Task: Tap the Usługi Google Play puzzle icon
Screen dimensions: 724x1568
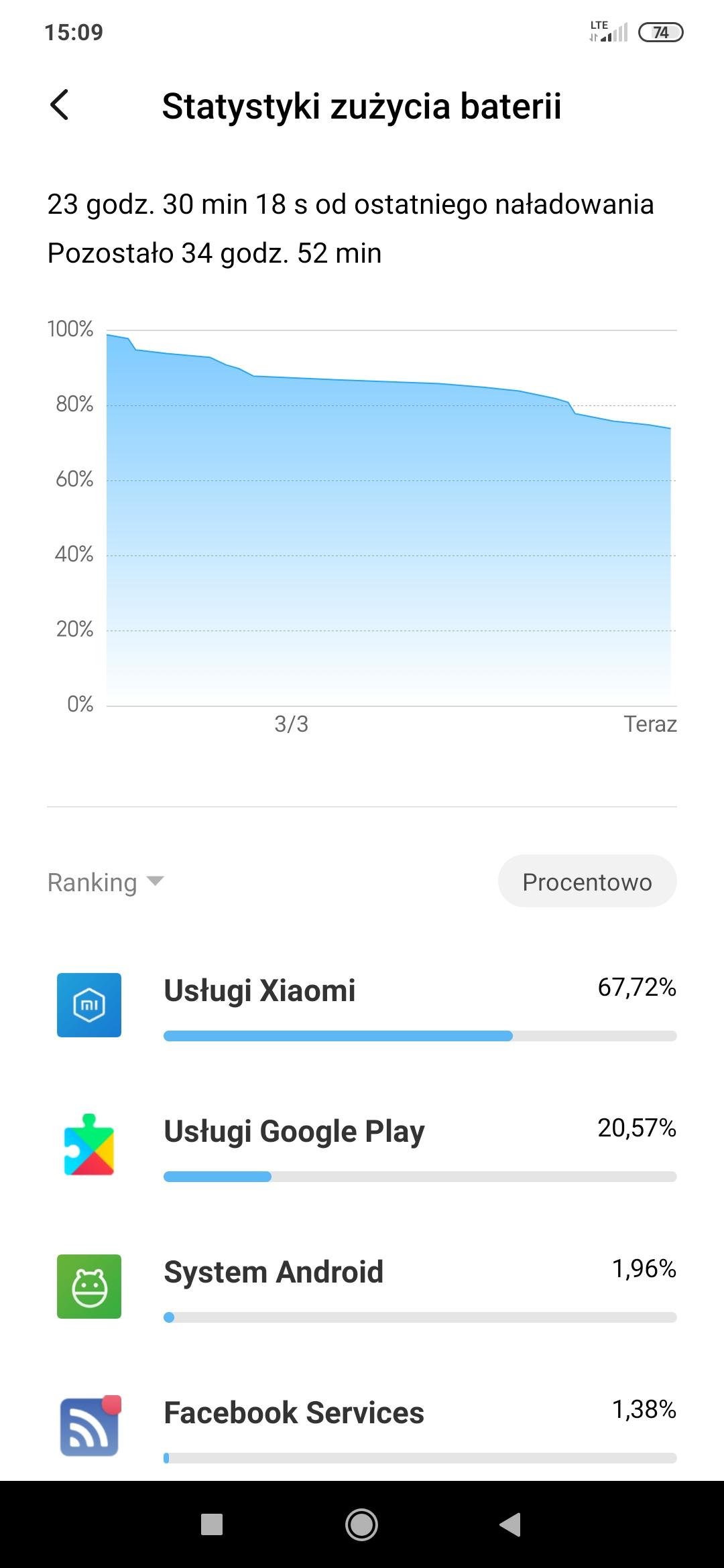Action: click(x=89, y=1145)
